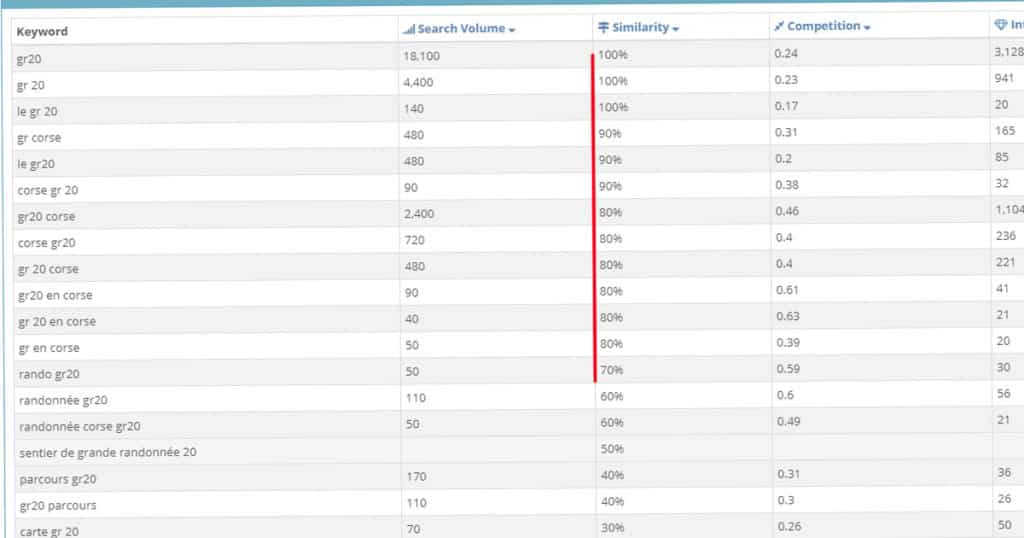Open the Search Volume sort arrow

[512, 30]
